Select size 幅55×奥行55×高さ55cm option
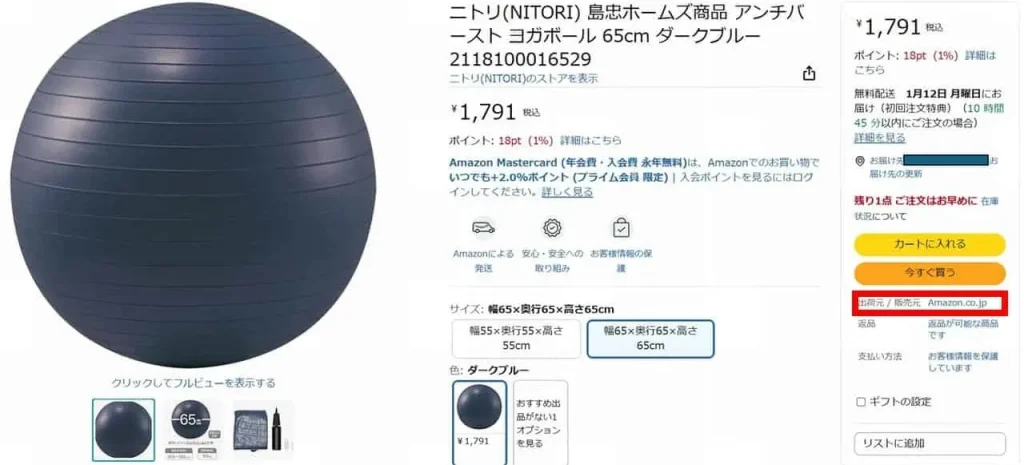 pyautogui.click(x=516, y=338)
